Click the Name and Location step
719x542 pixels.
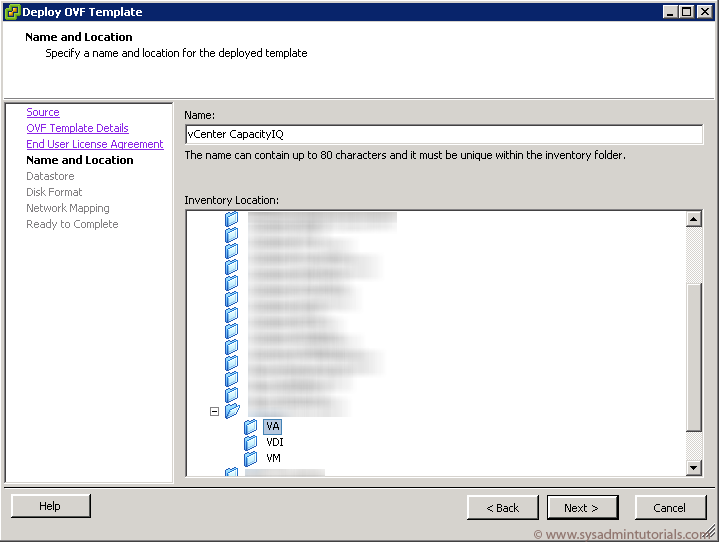click(80, 160)
